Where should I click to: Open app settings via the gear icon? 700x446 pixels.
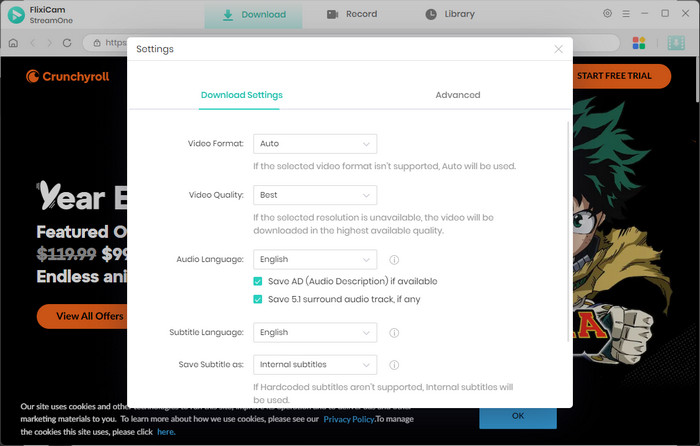click(607, 14)
